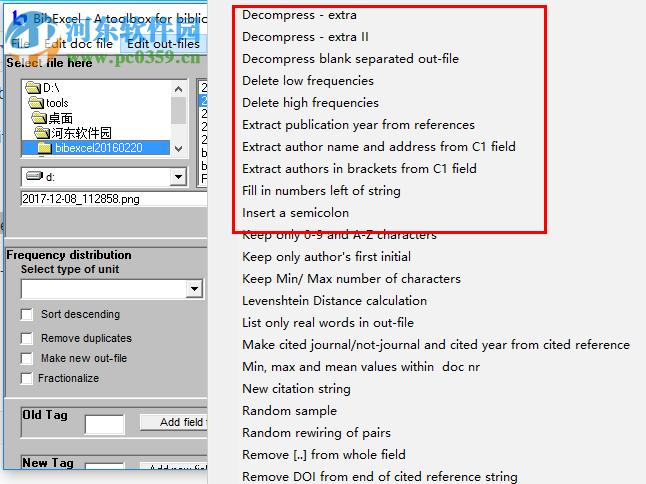
Task: Click the BibExcel title bar app icon
Action: coord(20,17)
